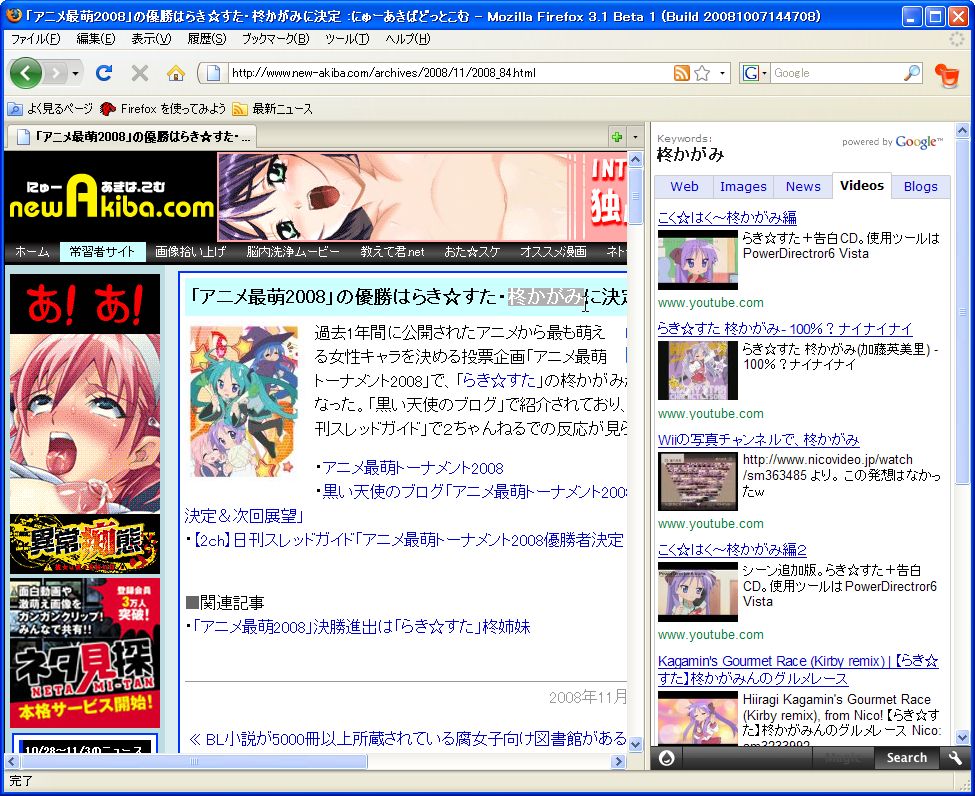
Task: Switch sidebar to the Web tab
Action: [684, 187]
